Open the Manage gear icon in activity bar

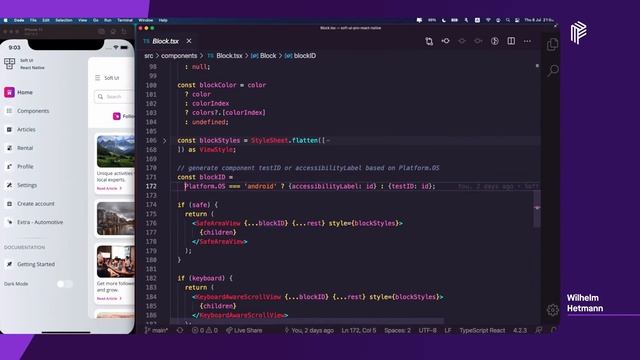pyautogui.click(x=553, y=310)
